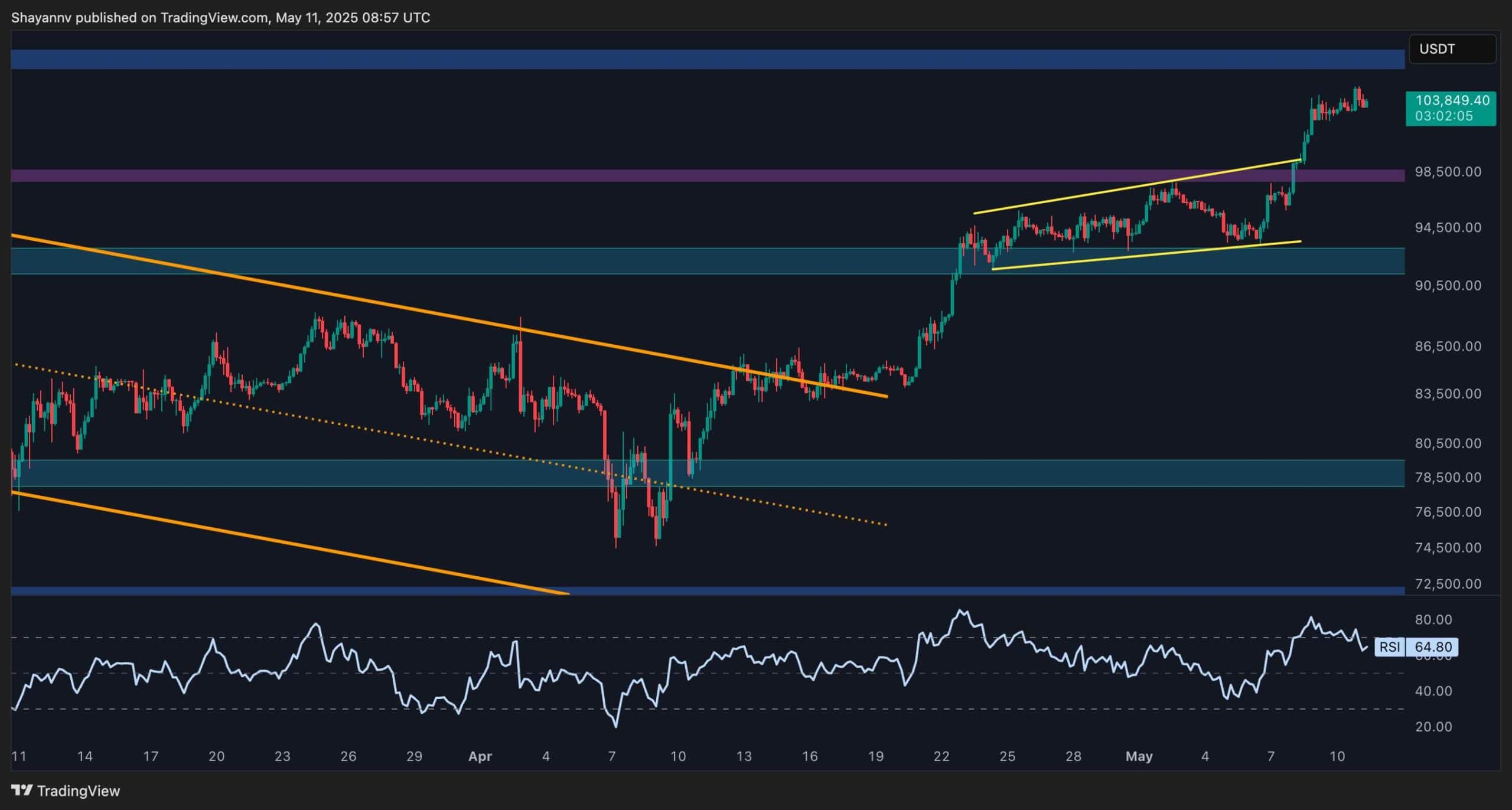Image resolution: width=1512 pixels, height=810 pixels.
Task: Select the blue resistance zone above 103,849
Action: 708,60
